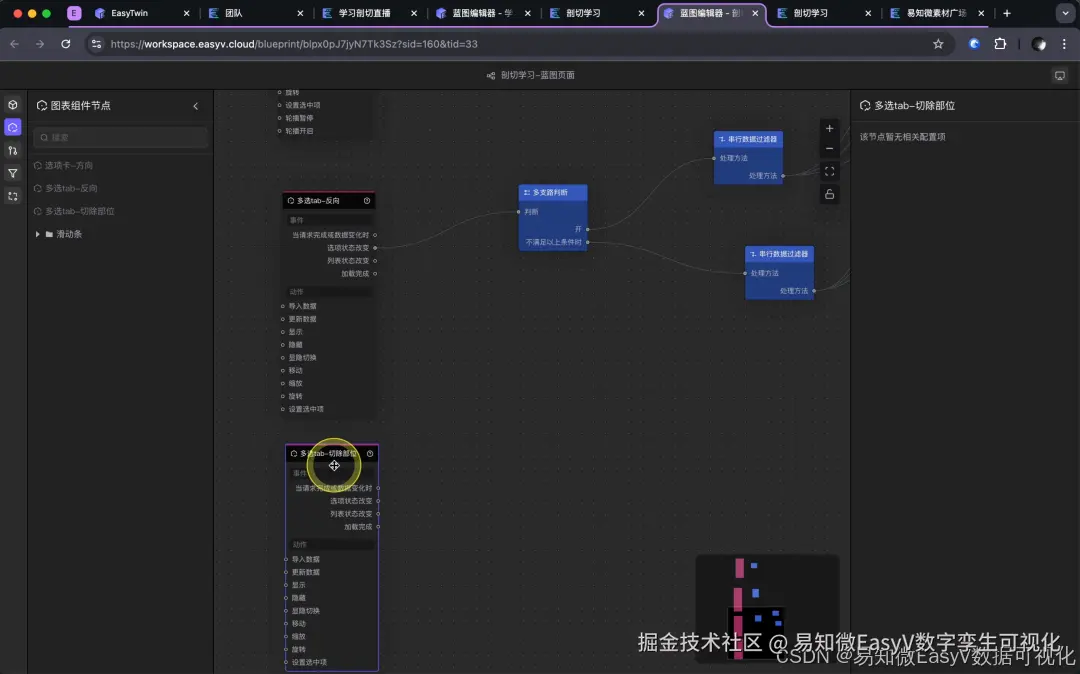The image size is (1080, 674).
Task: Click the fit-to-view icon on canvas toolbar
Action: point(829,171)
